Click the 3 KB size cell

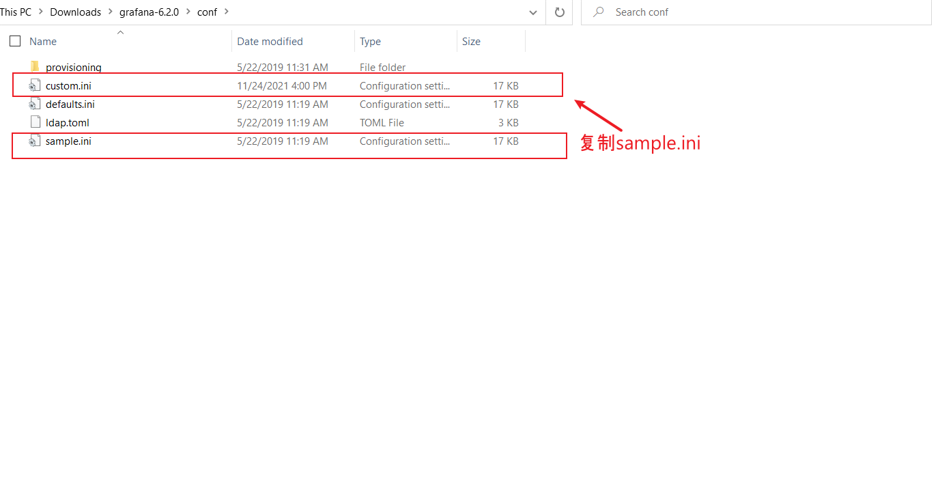508,123
